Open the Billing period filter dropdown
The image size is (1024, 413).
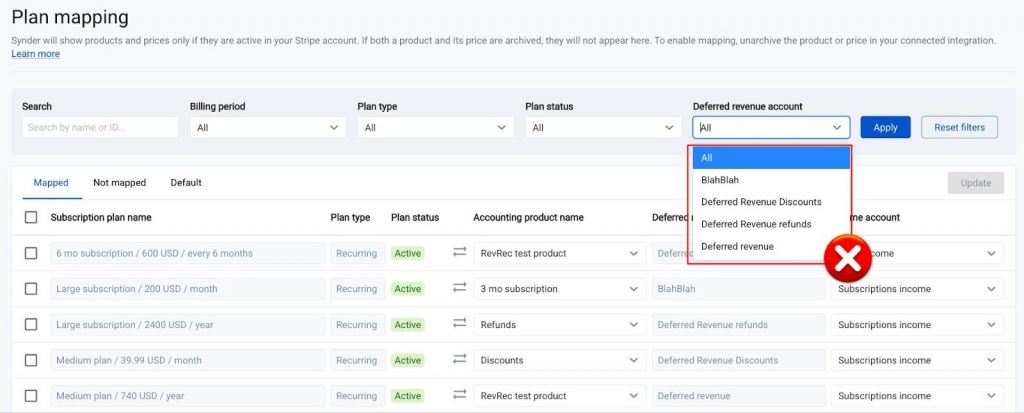267,128
